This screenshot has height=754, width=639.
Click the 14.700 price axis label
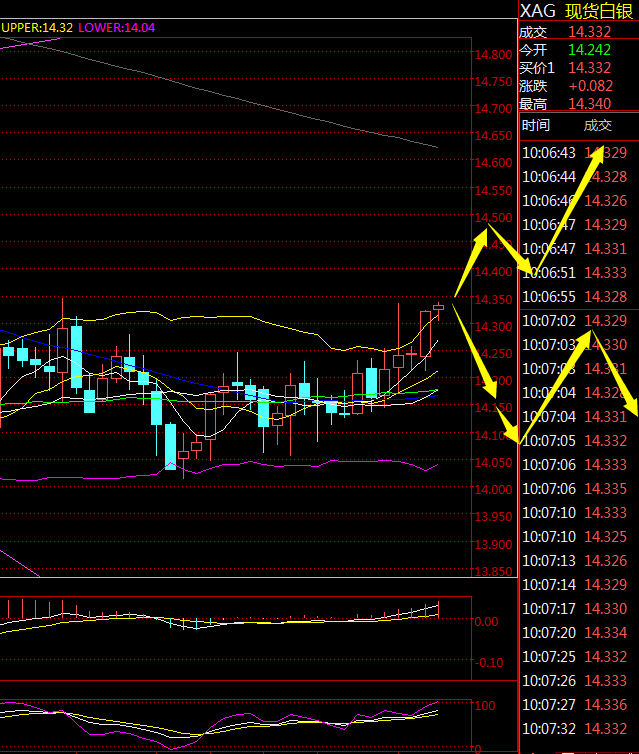tap(493, 109)
